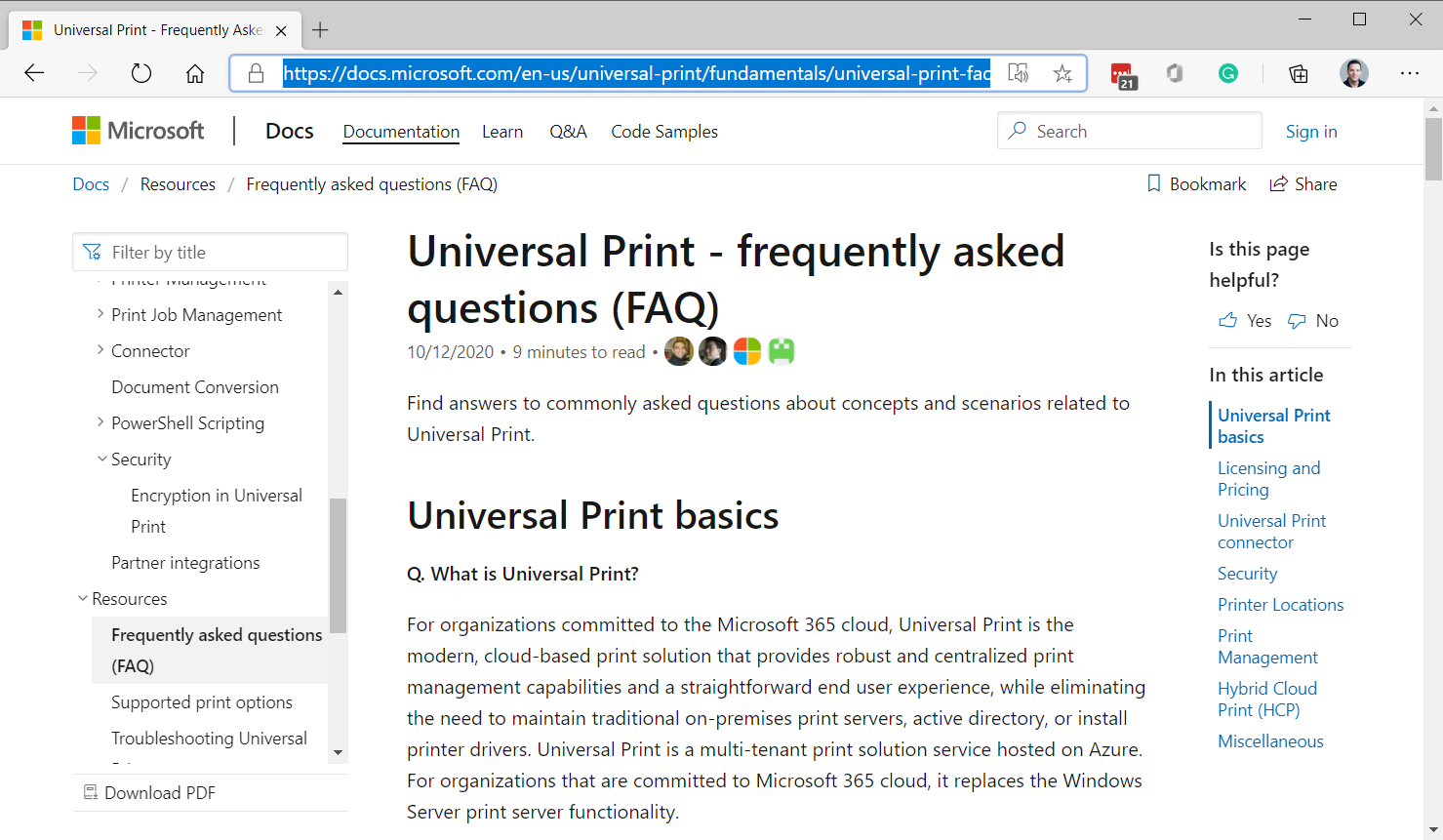Screen dimensions: 1443x840
Task: Open Code Samples nav item
Action: [x=664, y=132]
